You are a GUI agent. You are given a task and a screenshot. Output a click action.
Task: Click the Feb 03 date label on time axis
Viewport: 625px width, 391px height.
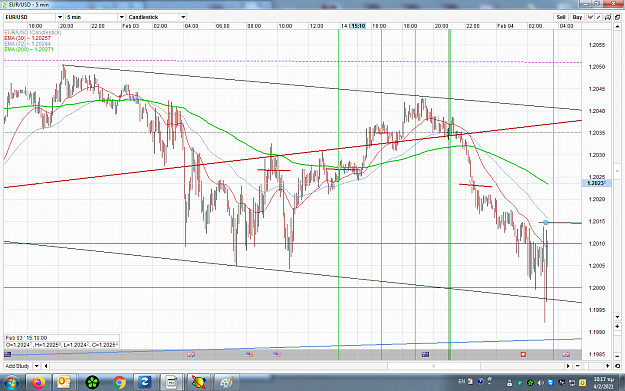[130, 26]
